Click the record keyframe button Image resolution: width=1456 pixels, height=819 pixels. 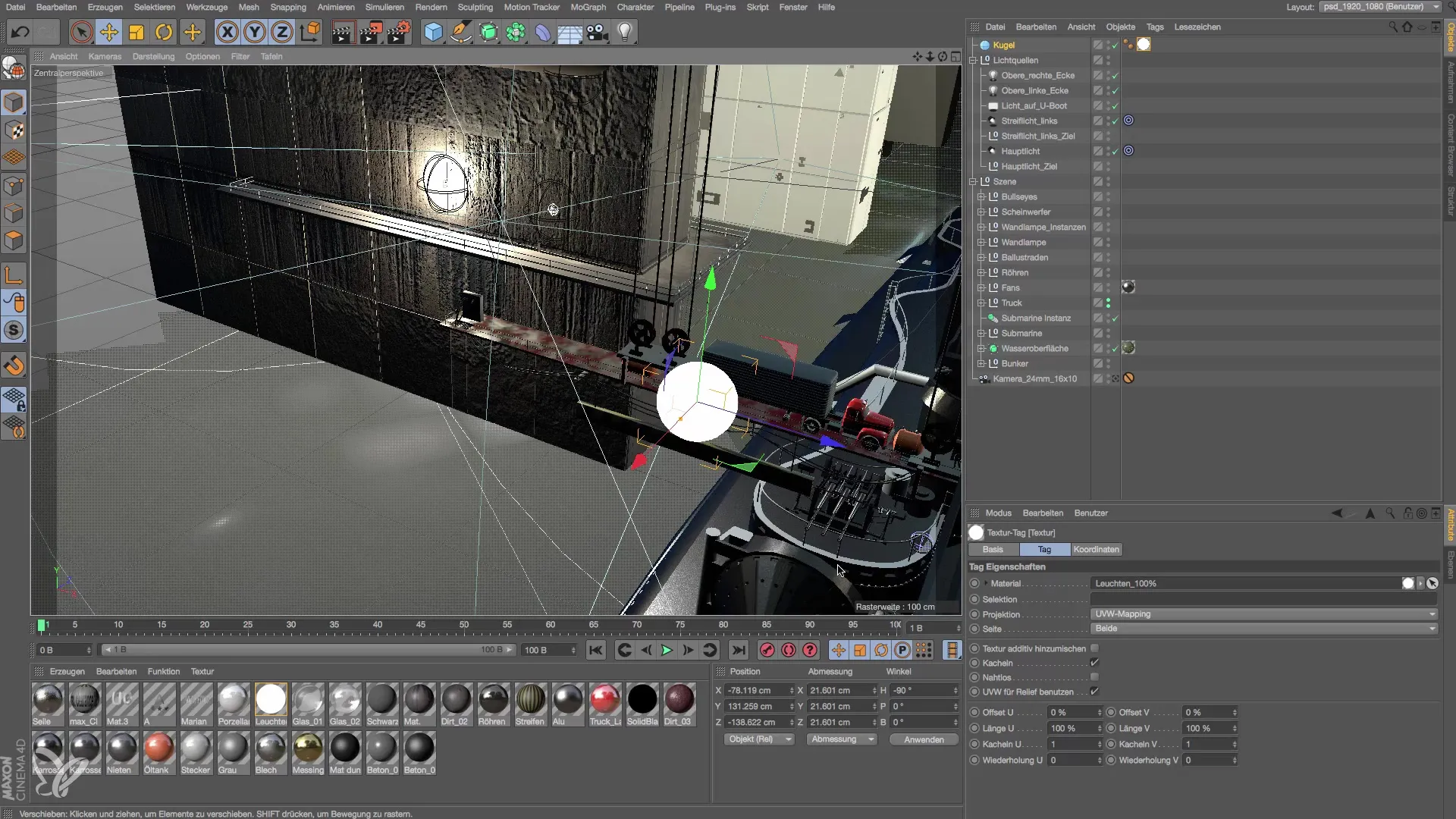(x=767, y=650)
